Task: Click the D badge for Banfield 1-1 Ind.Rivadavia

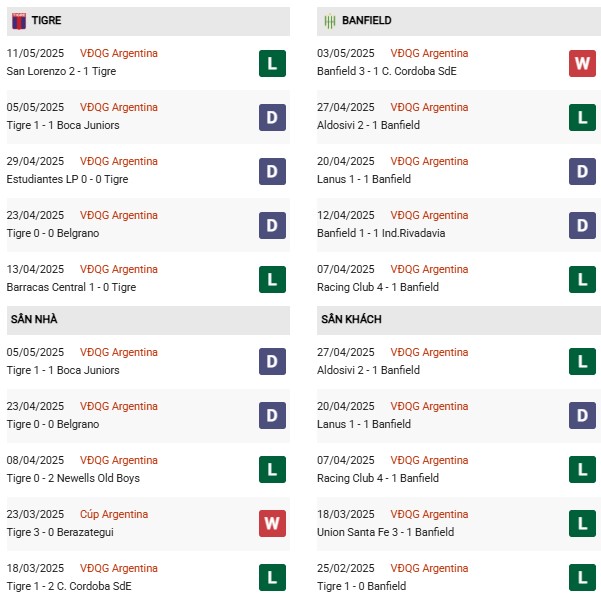Action: pyautogui.click(x=582, y=225)
